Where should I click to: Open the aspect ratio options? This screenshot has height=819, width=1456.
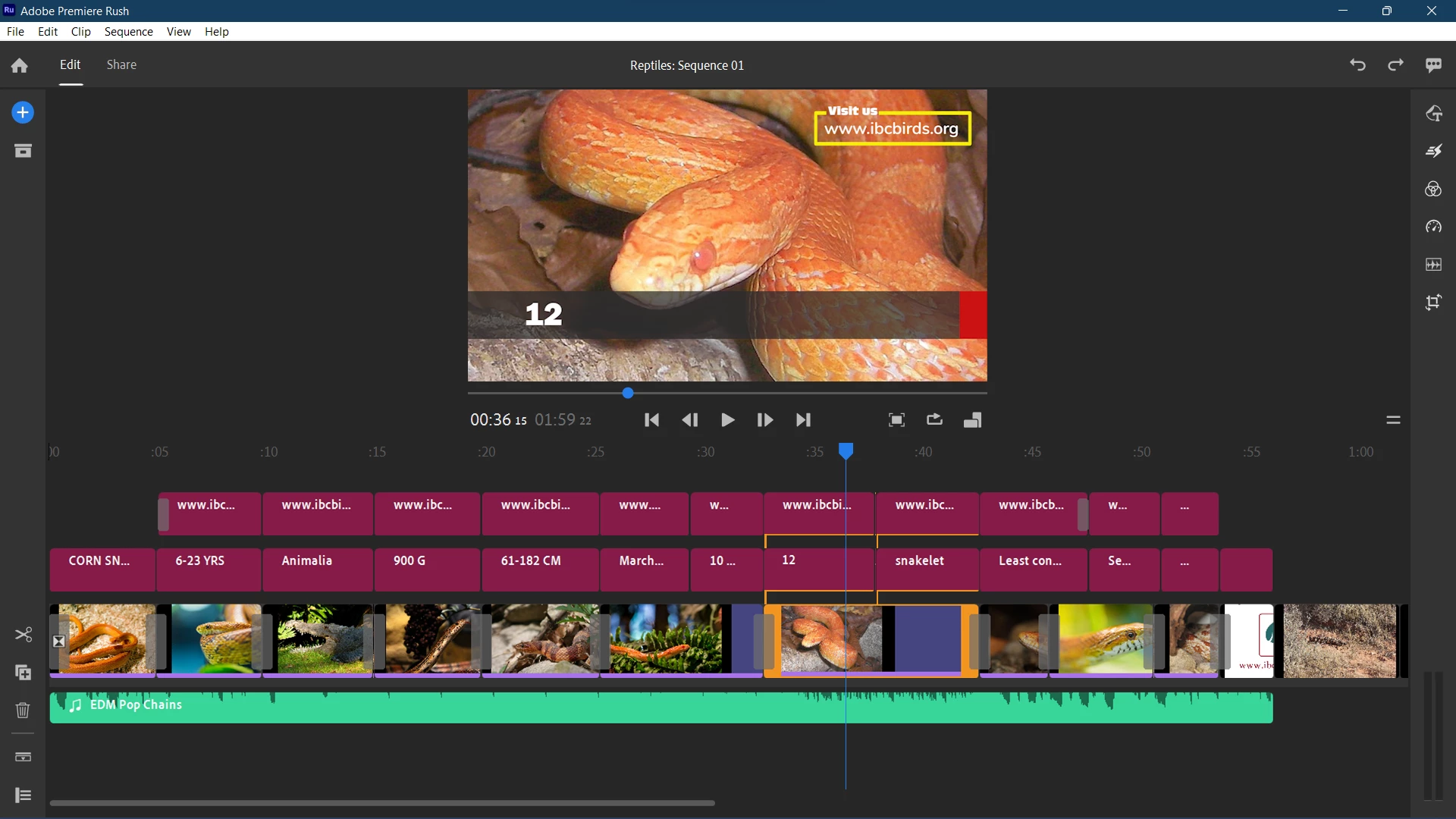pos(972,420)
